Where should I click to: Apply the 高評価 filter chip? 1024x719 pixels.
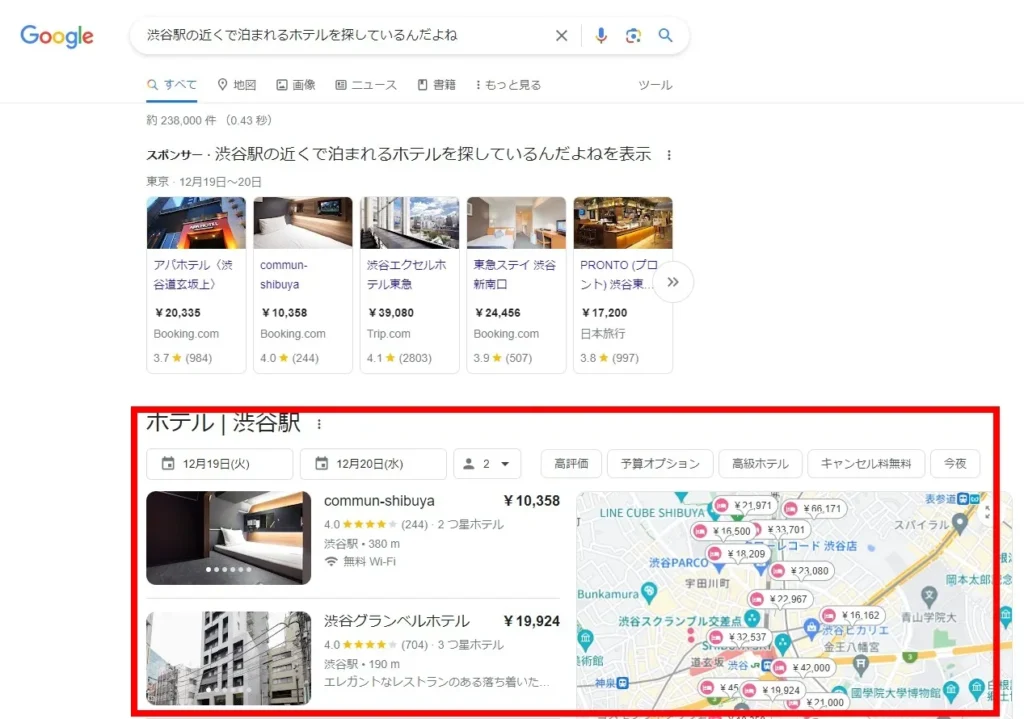click(x=571, y=464)
